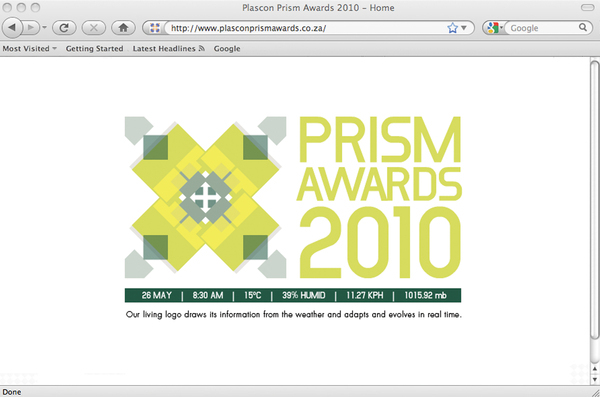The width and height of the screenshot is (600, 397).
Task: Open the address bar URL history dropdown
Action: (x=464, y=28)
